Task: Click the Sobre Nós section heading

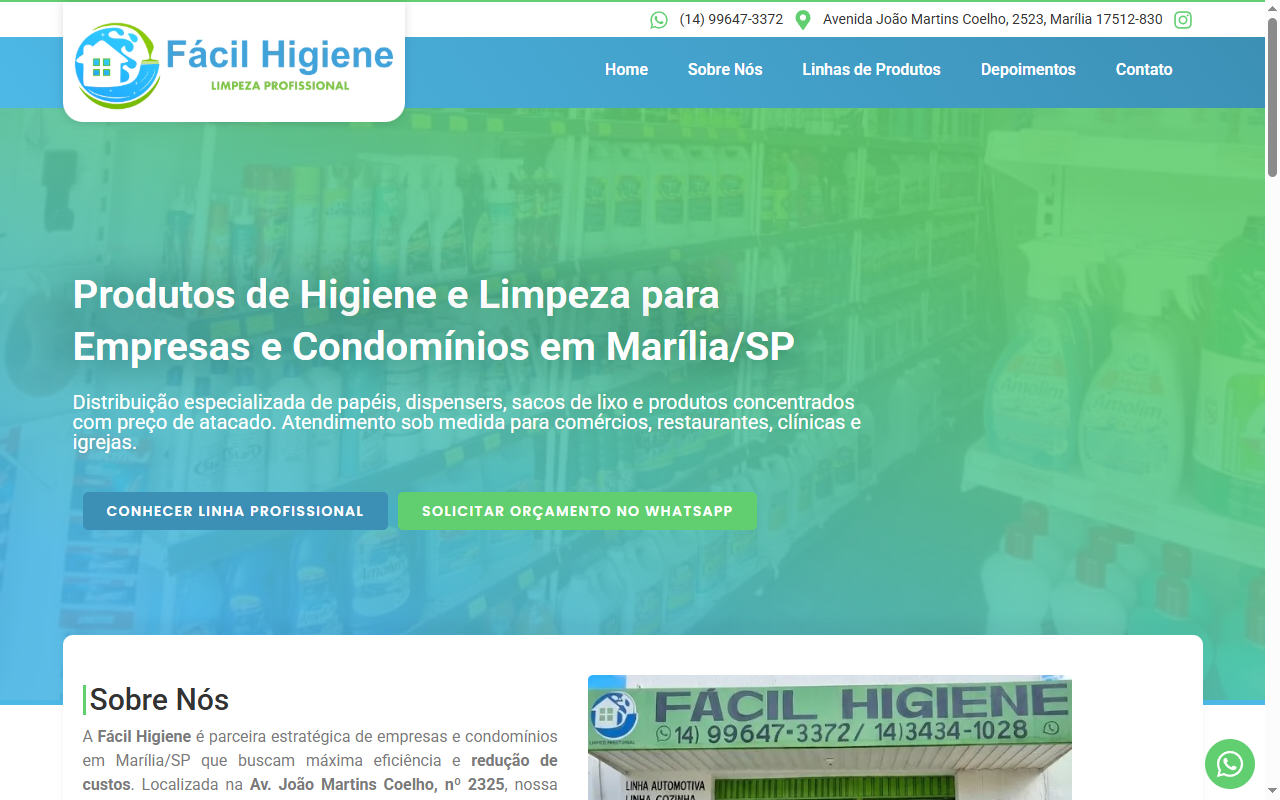Action: click(x=159, y=699)
